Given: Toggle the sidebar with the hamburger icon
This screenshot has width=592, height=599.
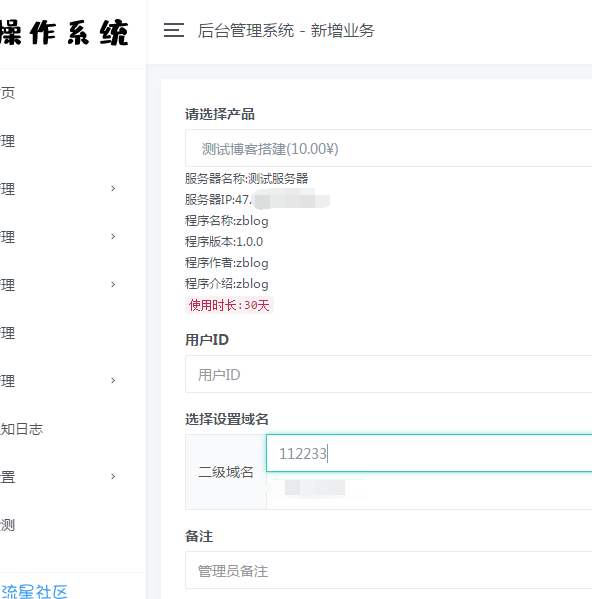Looking at the screenshot, I should click(174, 30).
